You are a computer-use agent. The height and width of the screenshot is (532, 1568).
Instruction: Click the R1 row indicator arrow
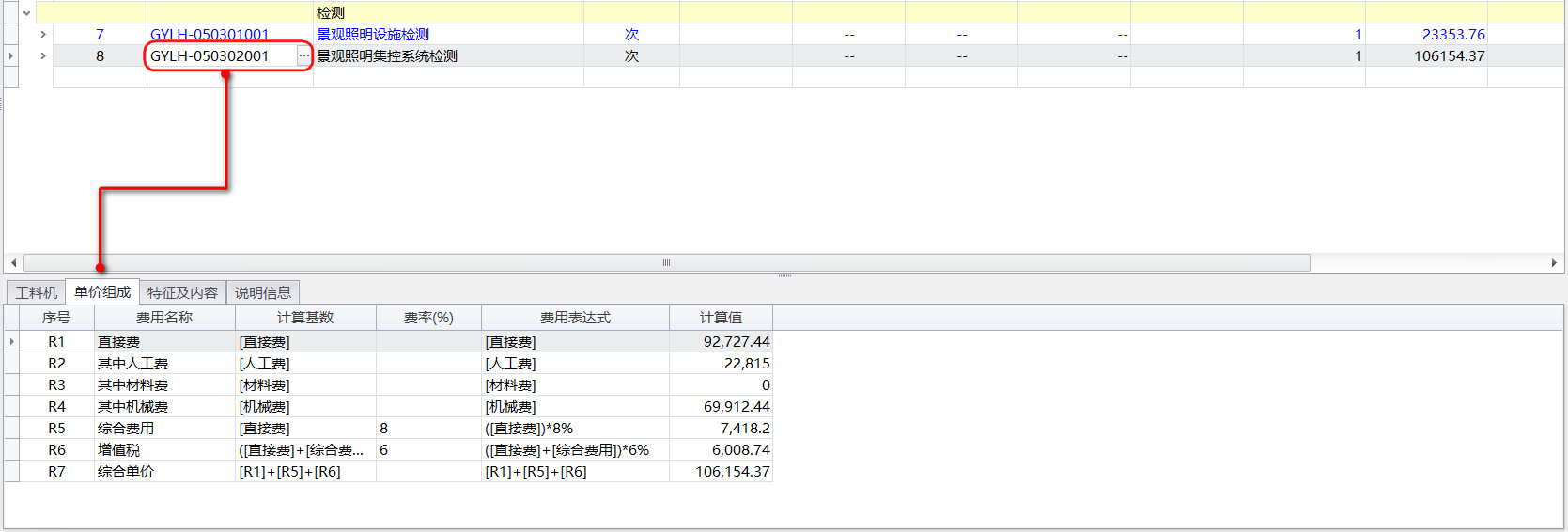pos(11,342)
